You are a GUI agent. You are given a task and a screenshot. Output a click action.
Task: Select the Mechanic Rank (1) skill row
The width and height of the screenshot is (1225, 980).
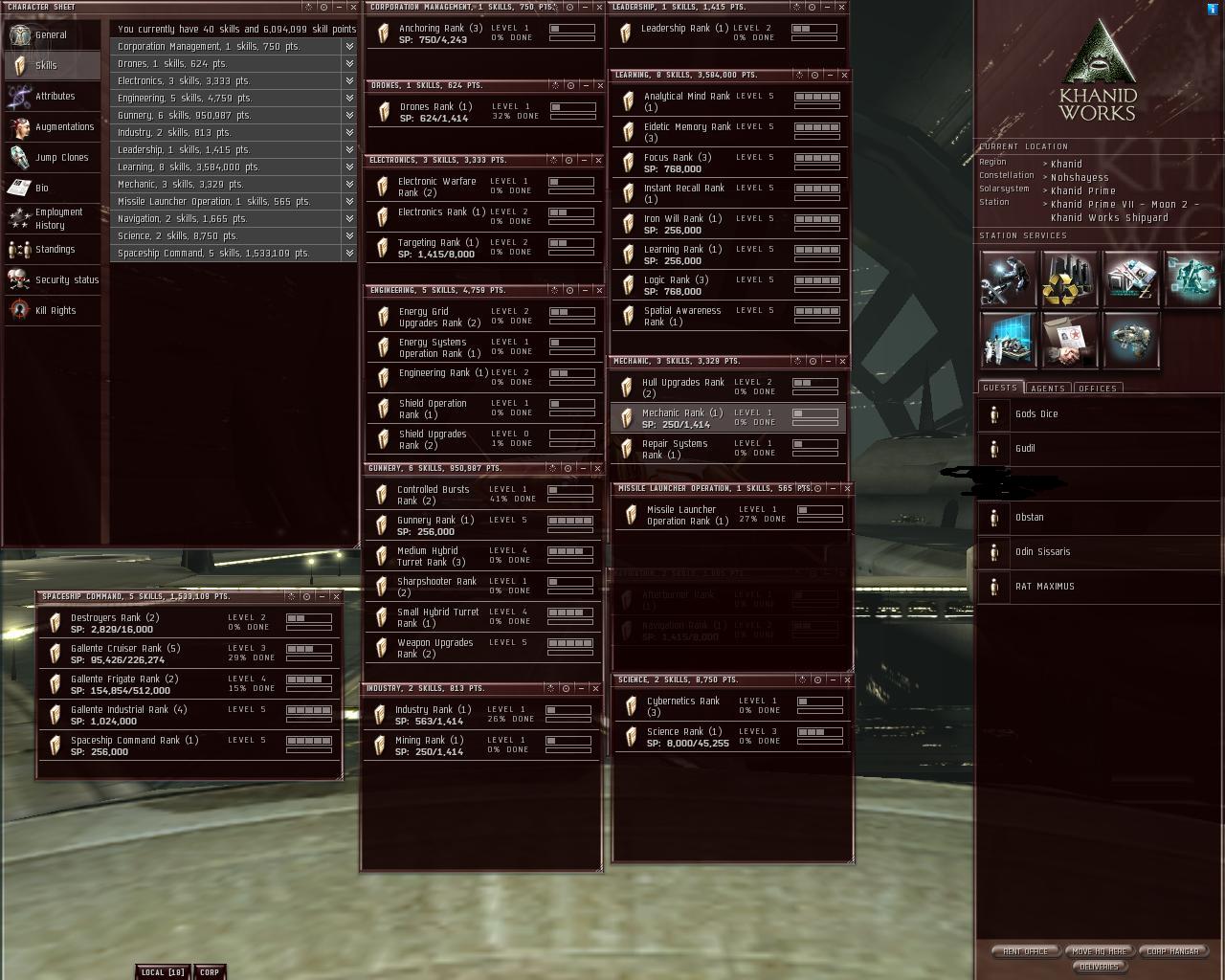coord(728,418)
